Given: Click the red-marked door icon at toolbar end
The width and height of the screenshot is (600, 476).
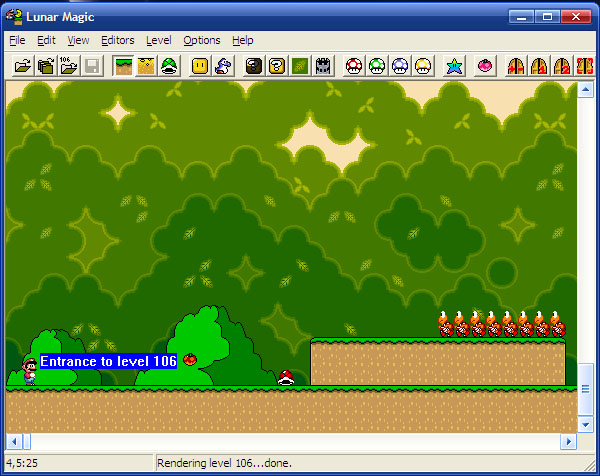Looking at the screenshot, I should tap(584, 66).
